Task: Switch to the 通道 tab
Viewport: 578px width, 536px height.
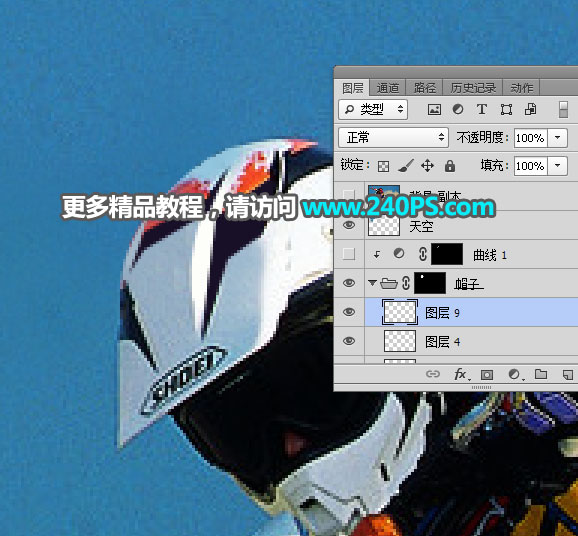Action: [x=387, y=88]
